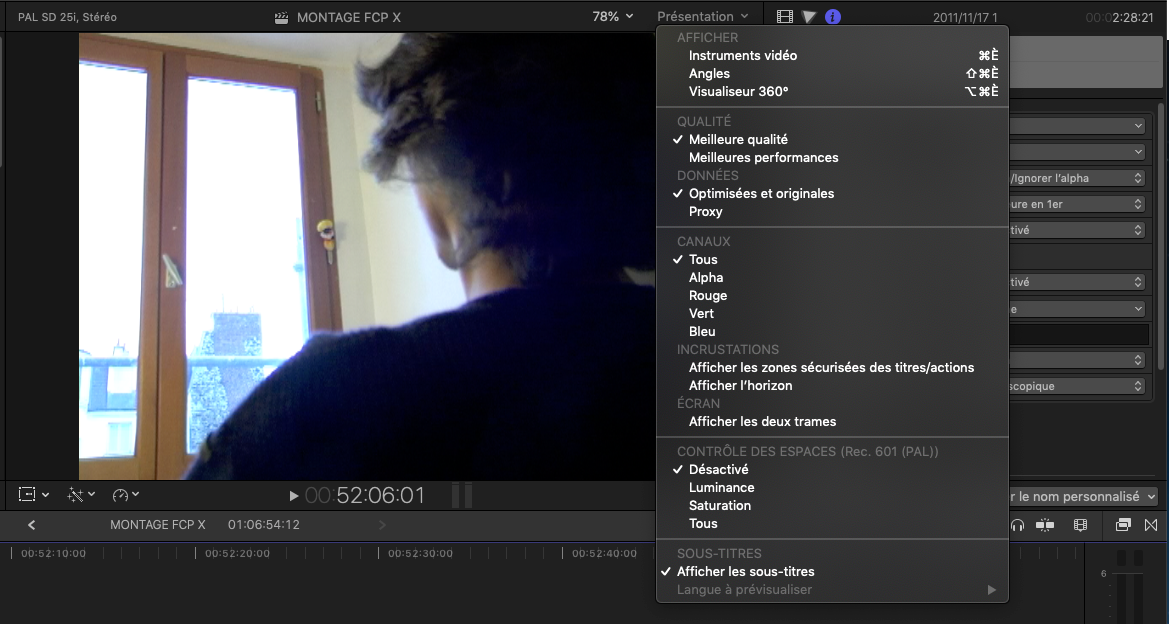Open the 'scopique' stereoscopic mode dropdown
This screenshot has width=1169, height=624.
click(1077, 386)
